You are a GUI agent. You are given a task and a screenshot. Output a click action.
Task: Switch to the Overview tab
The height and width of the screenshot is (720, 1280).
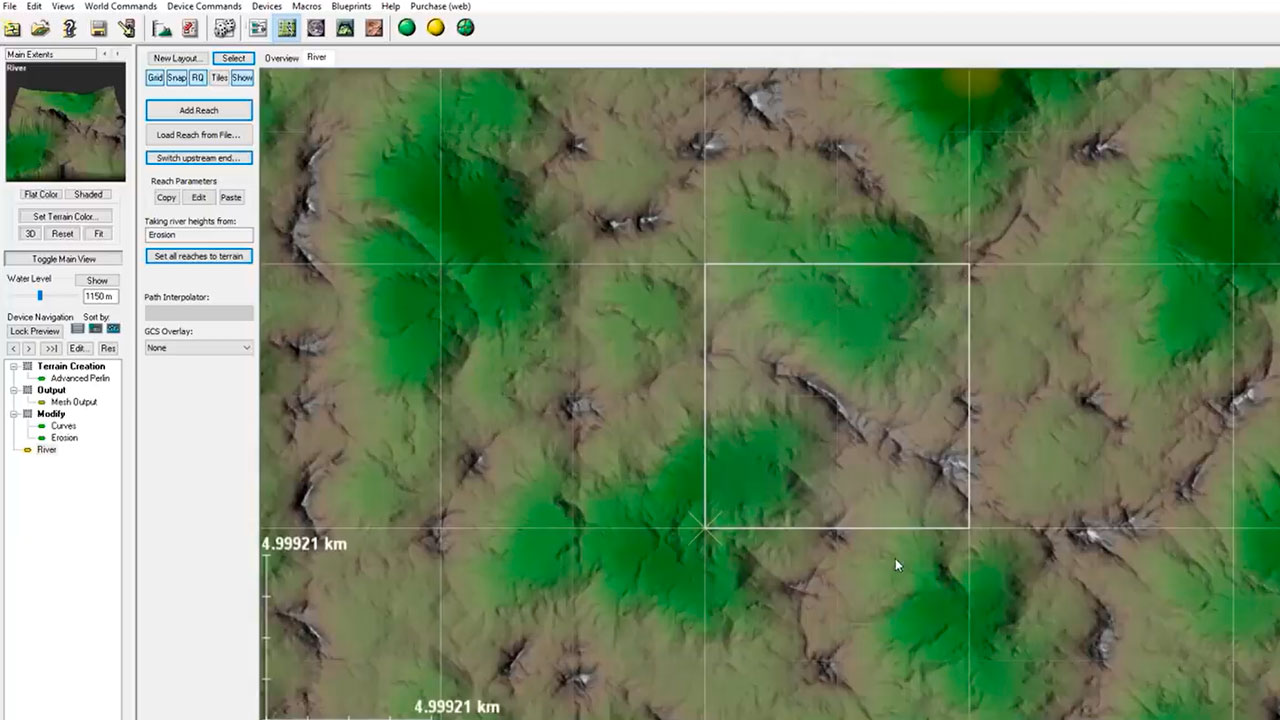pos(281,58)
